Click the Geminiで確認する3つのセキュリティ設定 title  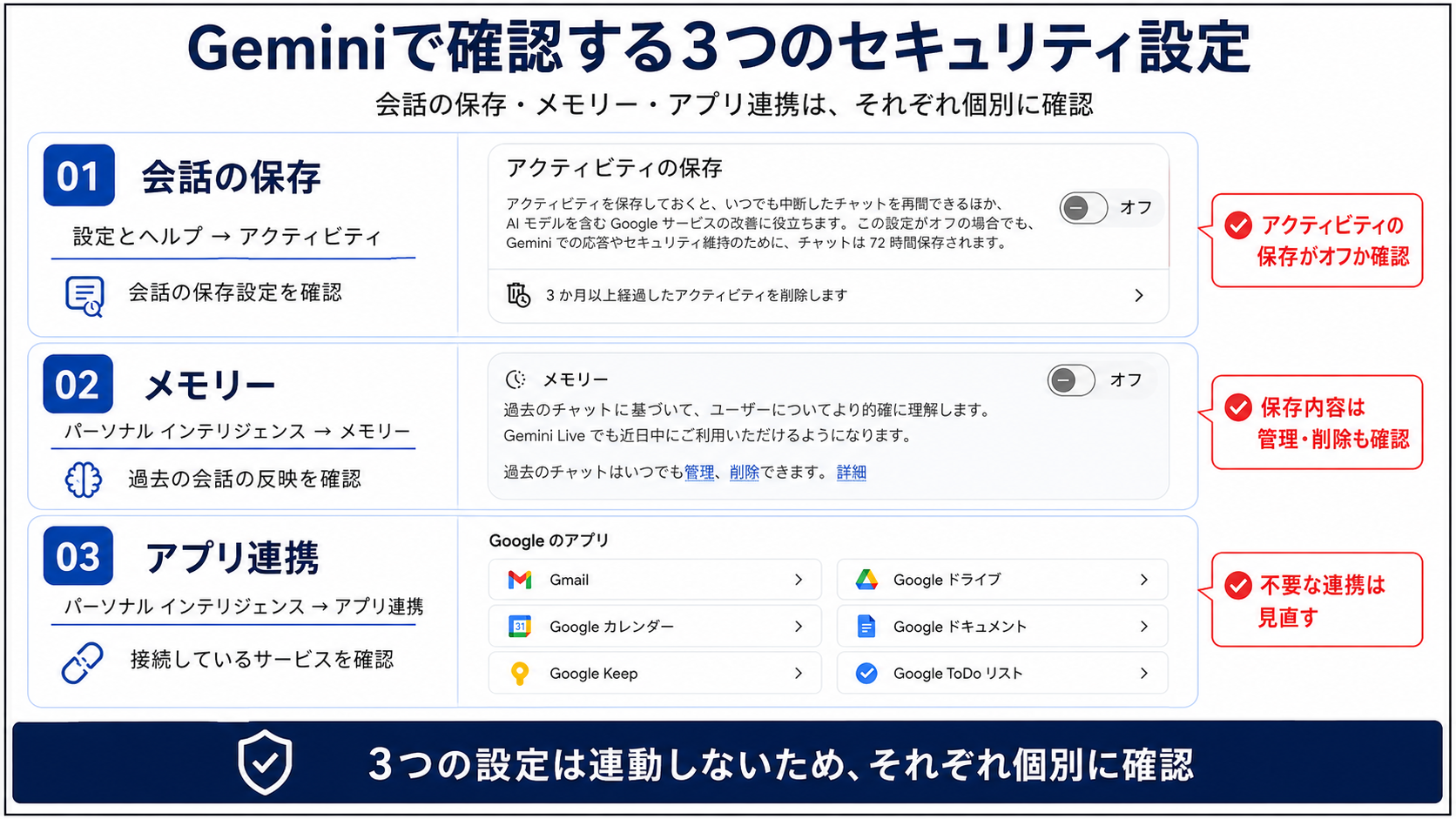[718, 47]
